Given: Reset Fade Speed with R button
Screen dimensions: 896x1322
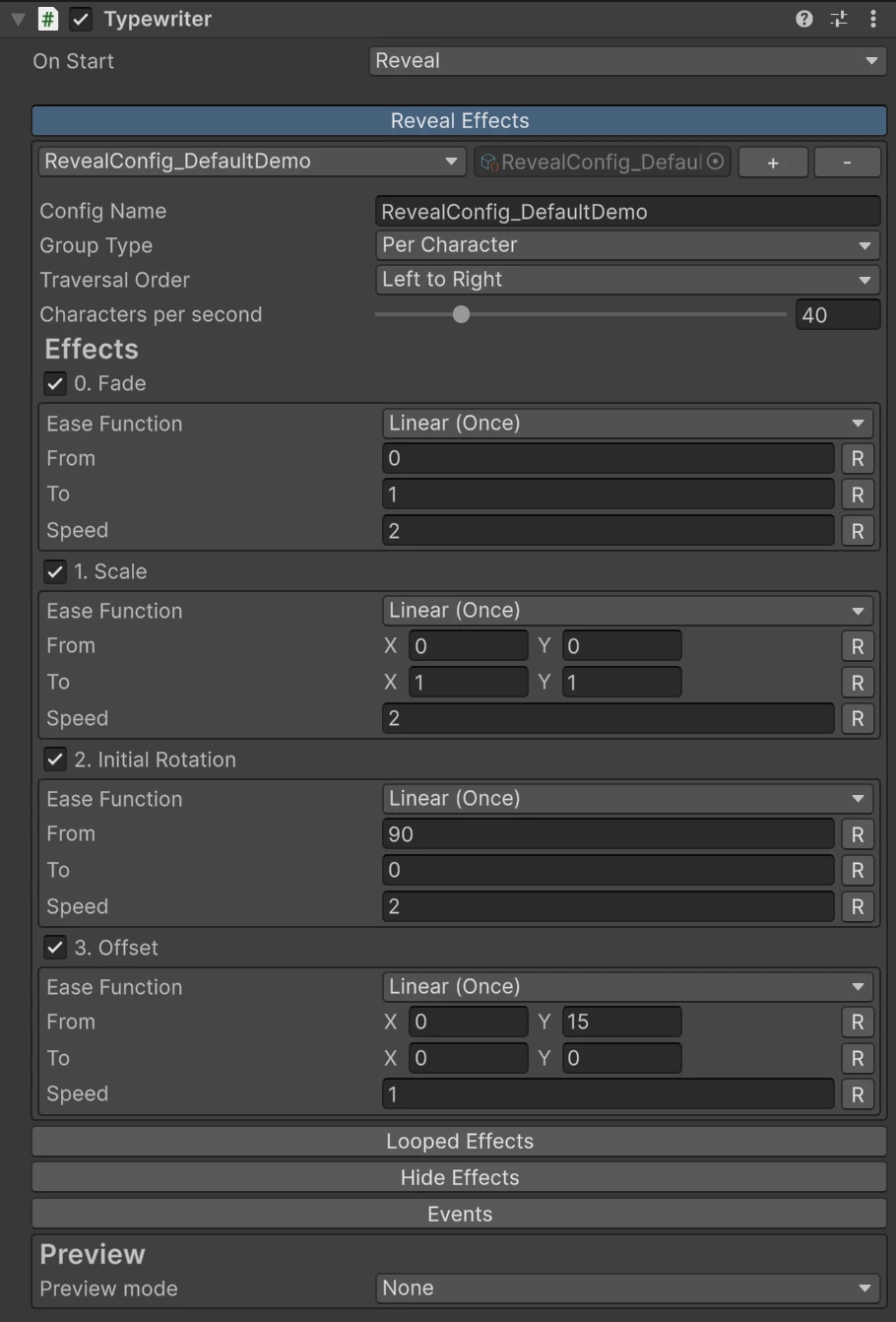Looking at the screenshot, I should coord(858,531).
